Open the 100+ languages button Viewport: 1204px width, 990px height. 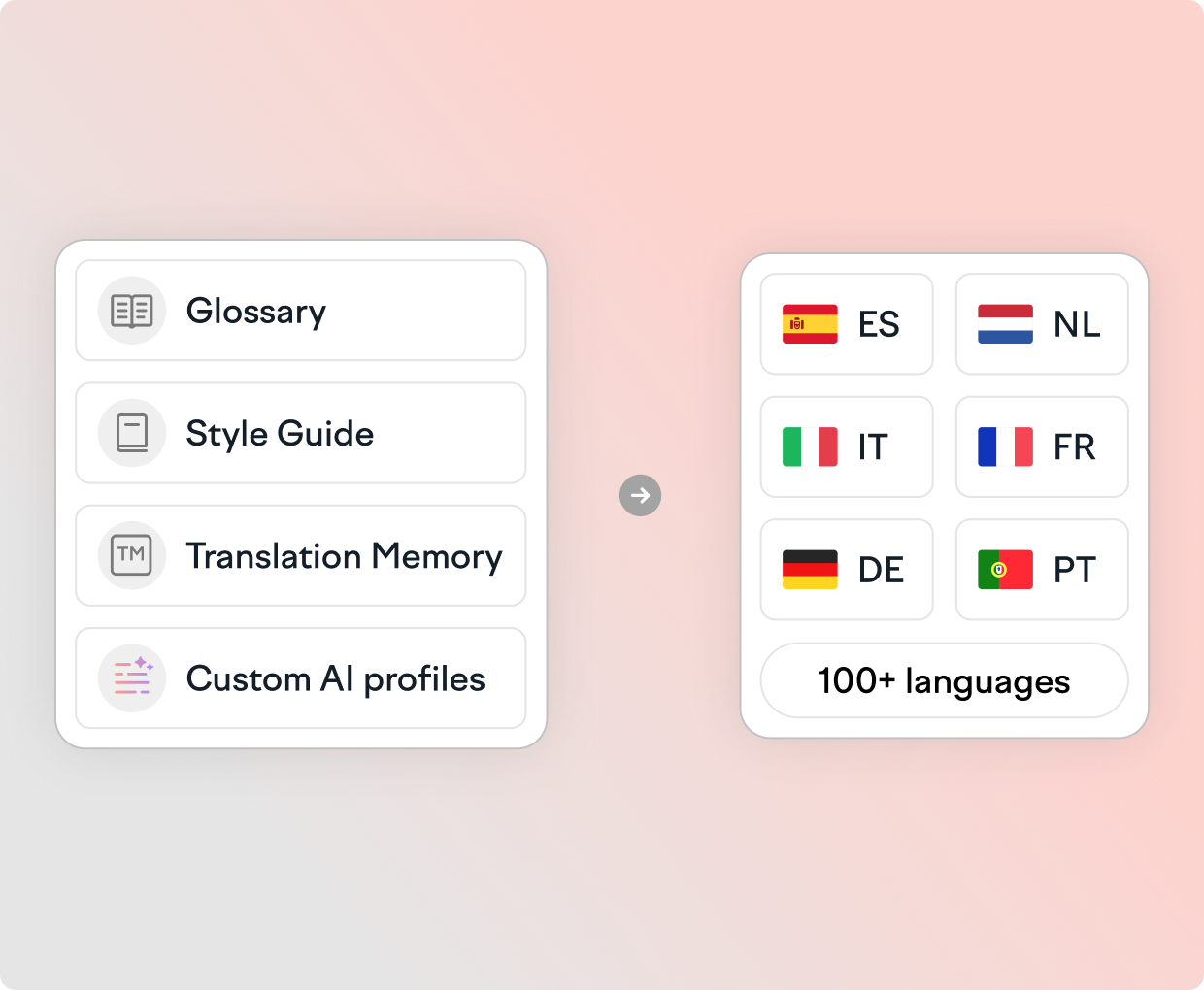coord(944,680)
